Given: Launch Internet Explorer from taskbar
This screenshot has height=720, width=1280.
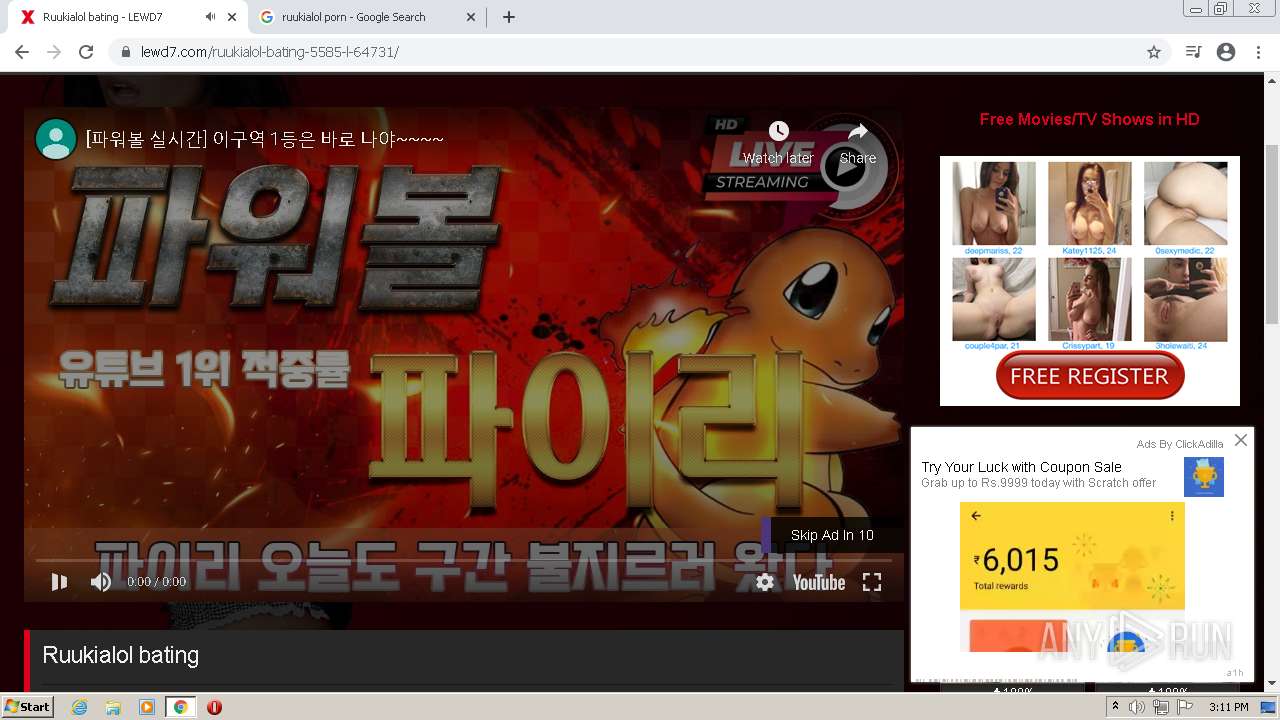Looking at the screenshot, I should (80, 707).
